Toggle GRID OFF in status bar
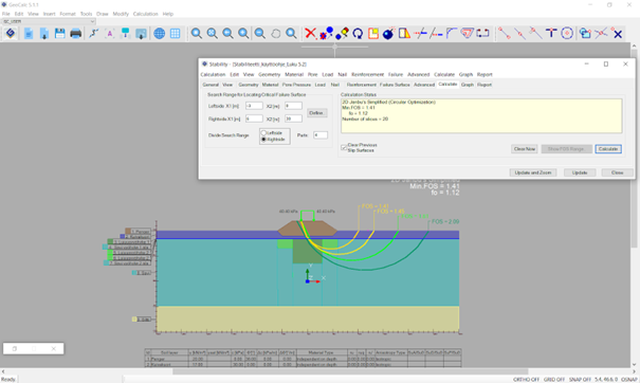 tap(554, 379)
